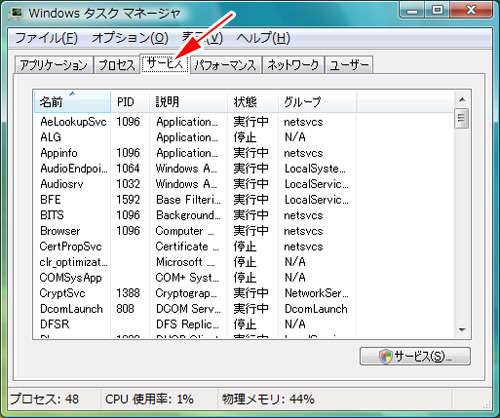Image resolution: width=500 pixels, height=418 pixels.
Task: Switch to the プロセス tab
Action: click(x=116, y=65)
